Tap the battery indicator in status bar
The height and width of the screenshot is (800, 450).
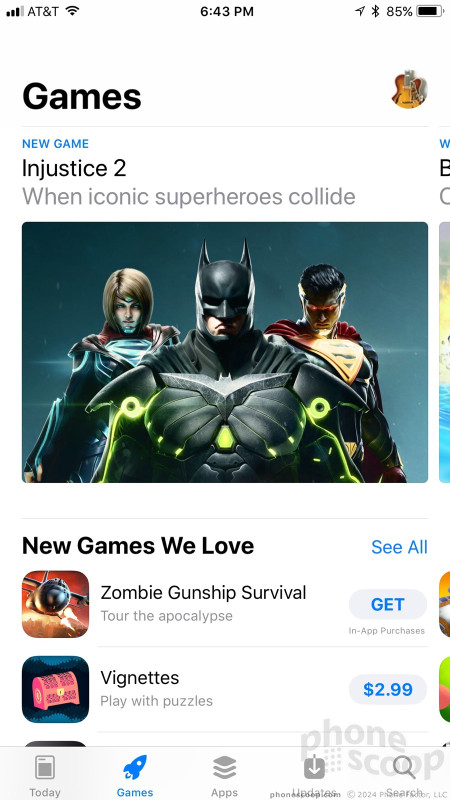(x=430, y=11)
